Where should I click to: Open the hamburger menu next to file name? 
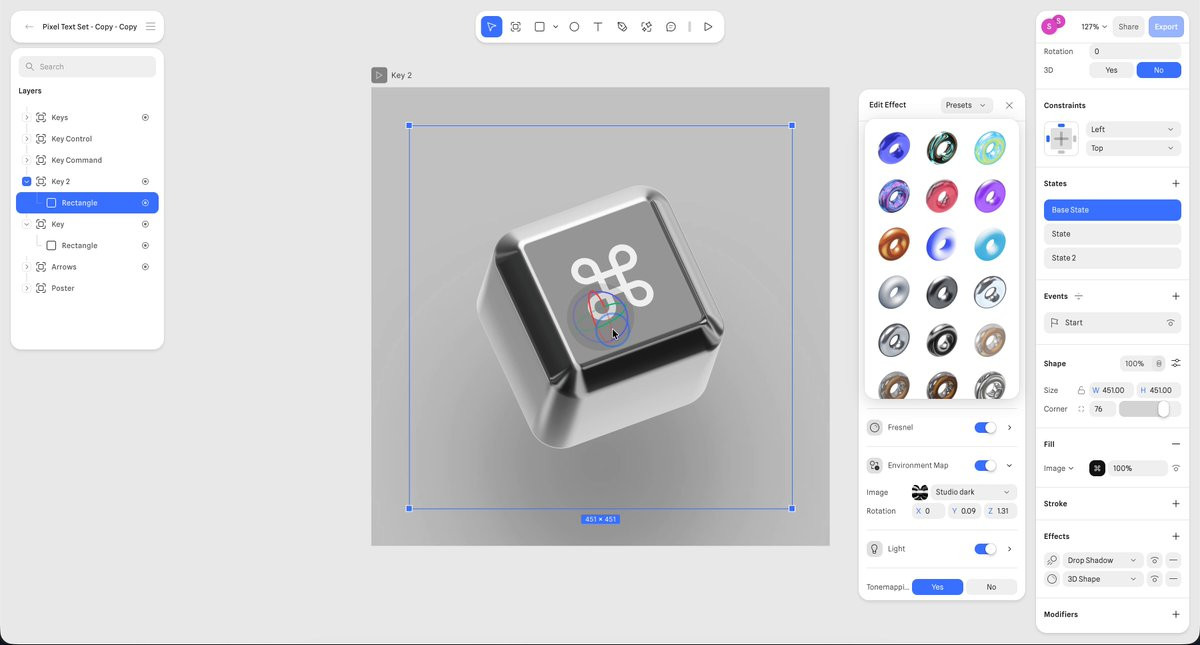click(x=150, y=27)
